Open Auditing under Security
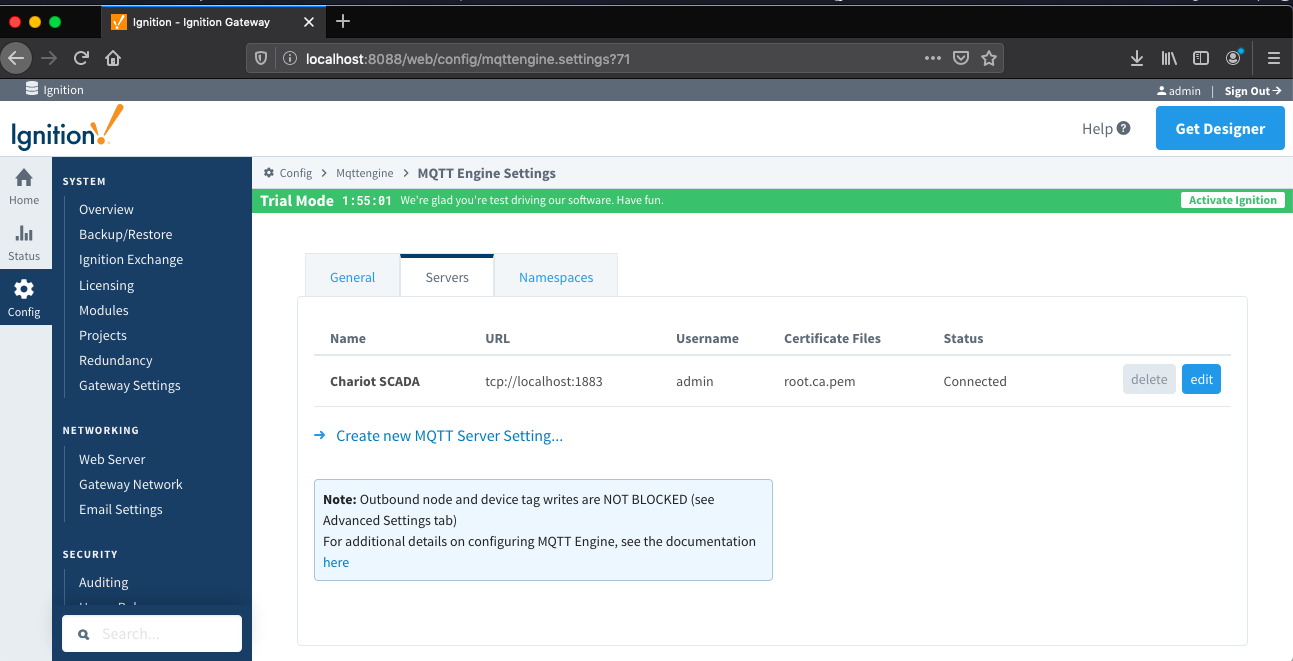The width and height of the screenshot is (1293, 661). tap(104, 582)
